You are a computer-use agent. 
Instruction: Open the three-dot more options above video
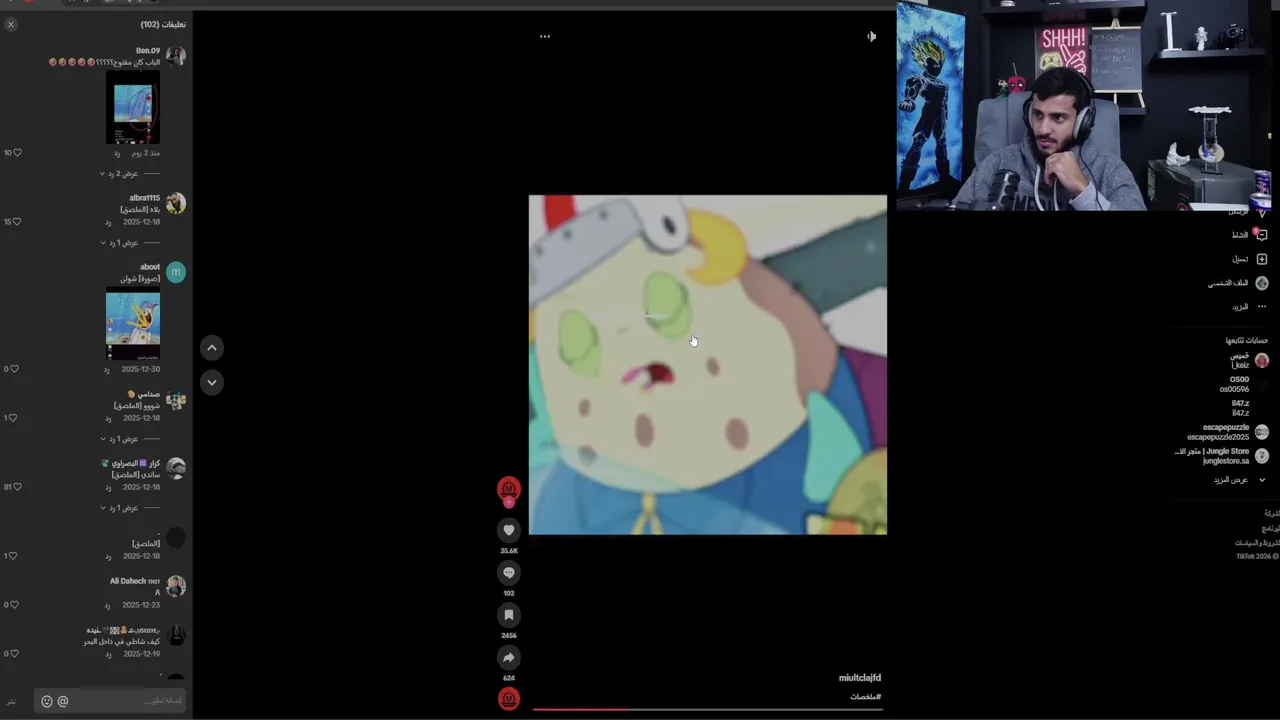pyautogui.click(x=545, y=36)
